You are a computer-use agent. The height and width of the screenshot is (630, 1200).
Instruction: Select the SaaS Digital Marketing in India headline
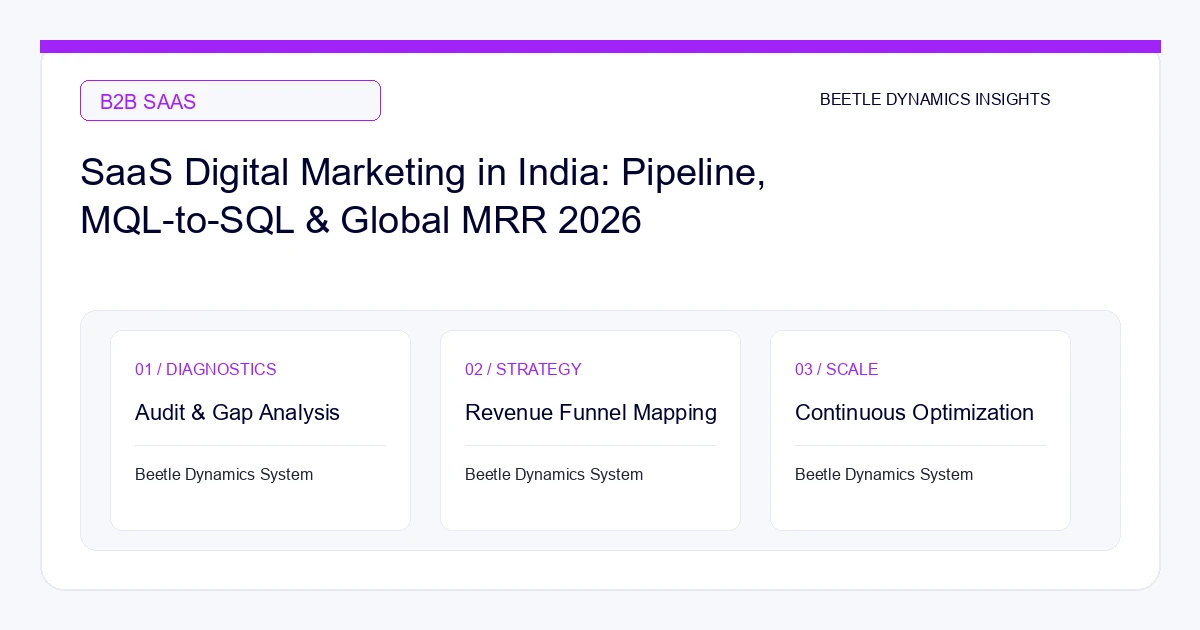(x=423, y=196)
